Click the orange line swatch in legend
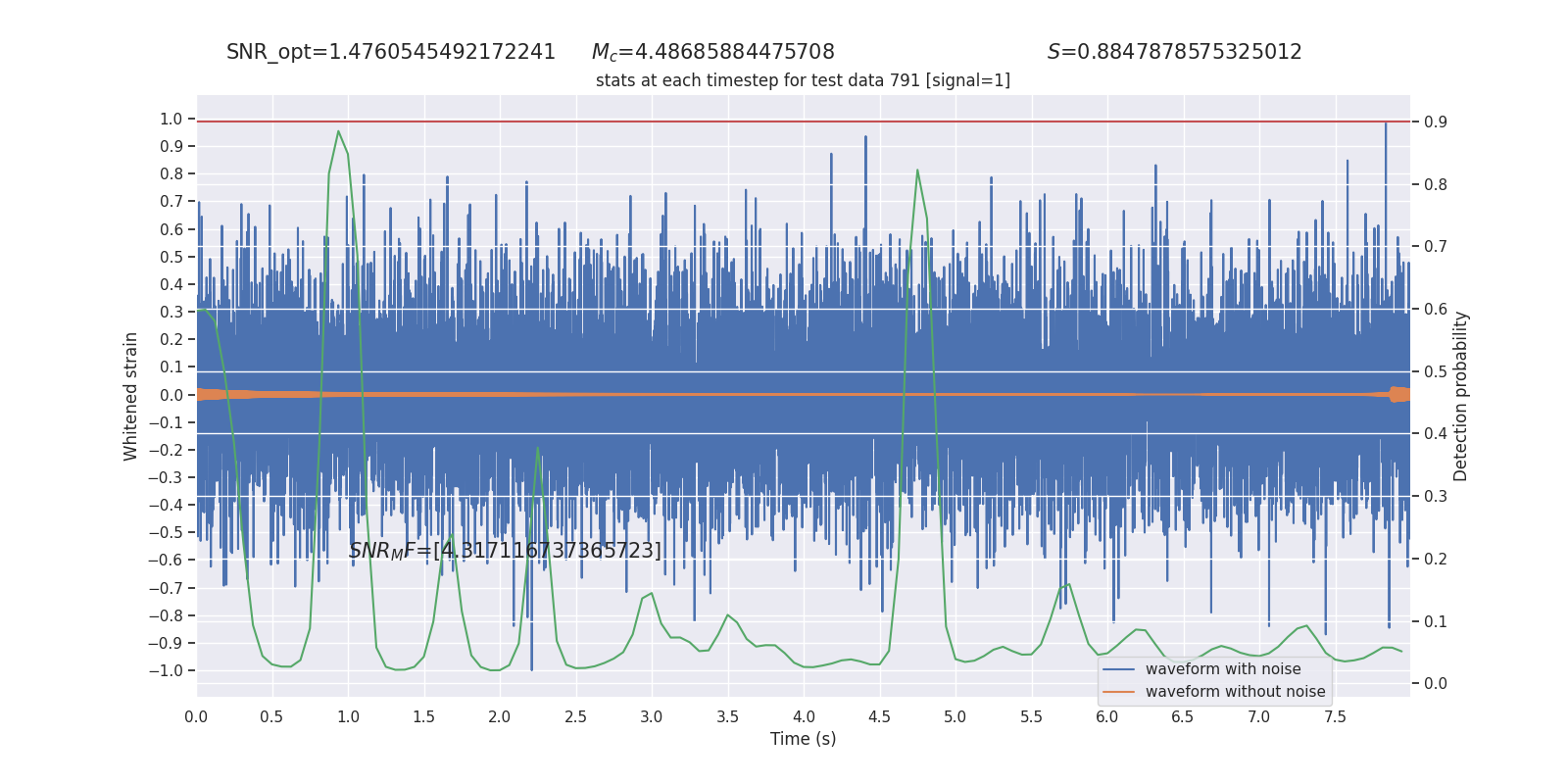Image resolution: width=1568 pixels, height=784 pixels. pos(1119,692)
